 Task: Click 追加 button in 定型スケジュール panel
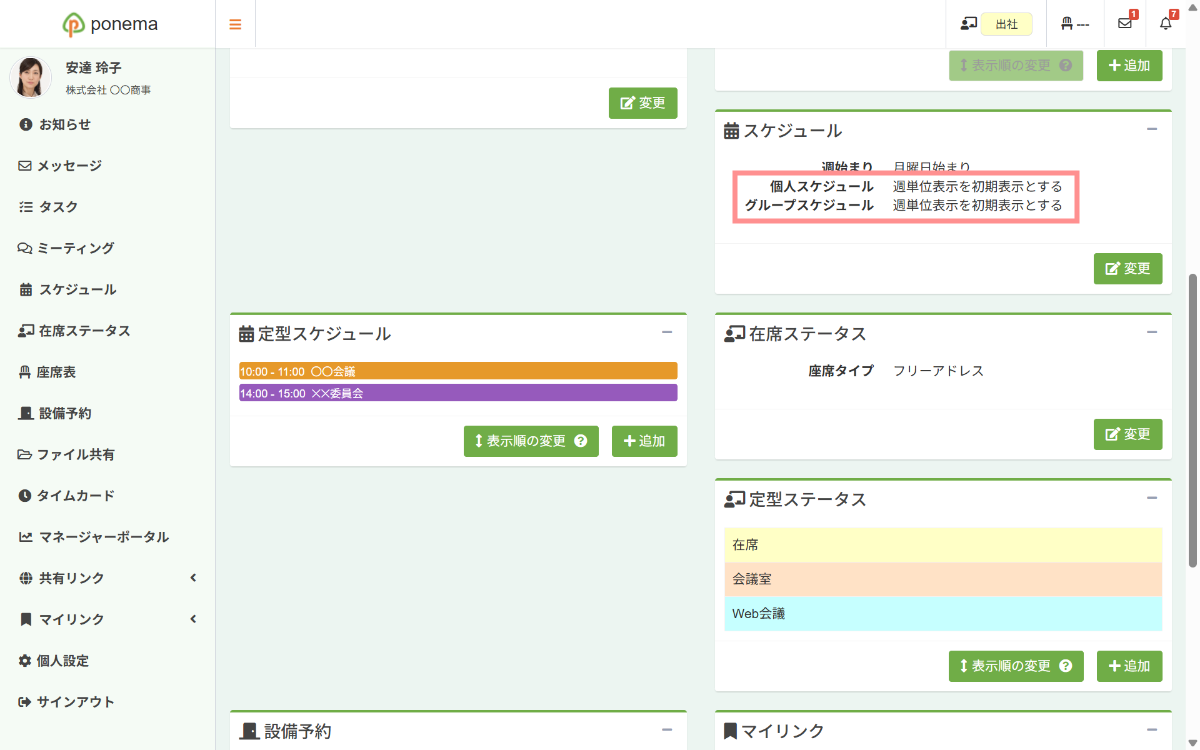tap(645, 441)
